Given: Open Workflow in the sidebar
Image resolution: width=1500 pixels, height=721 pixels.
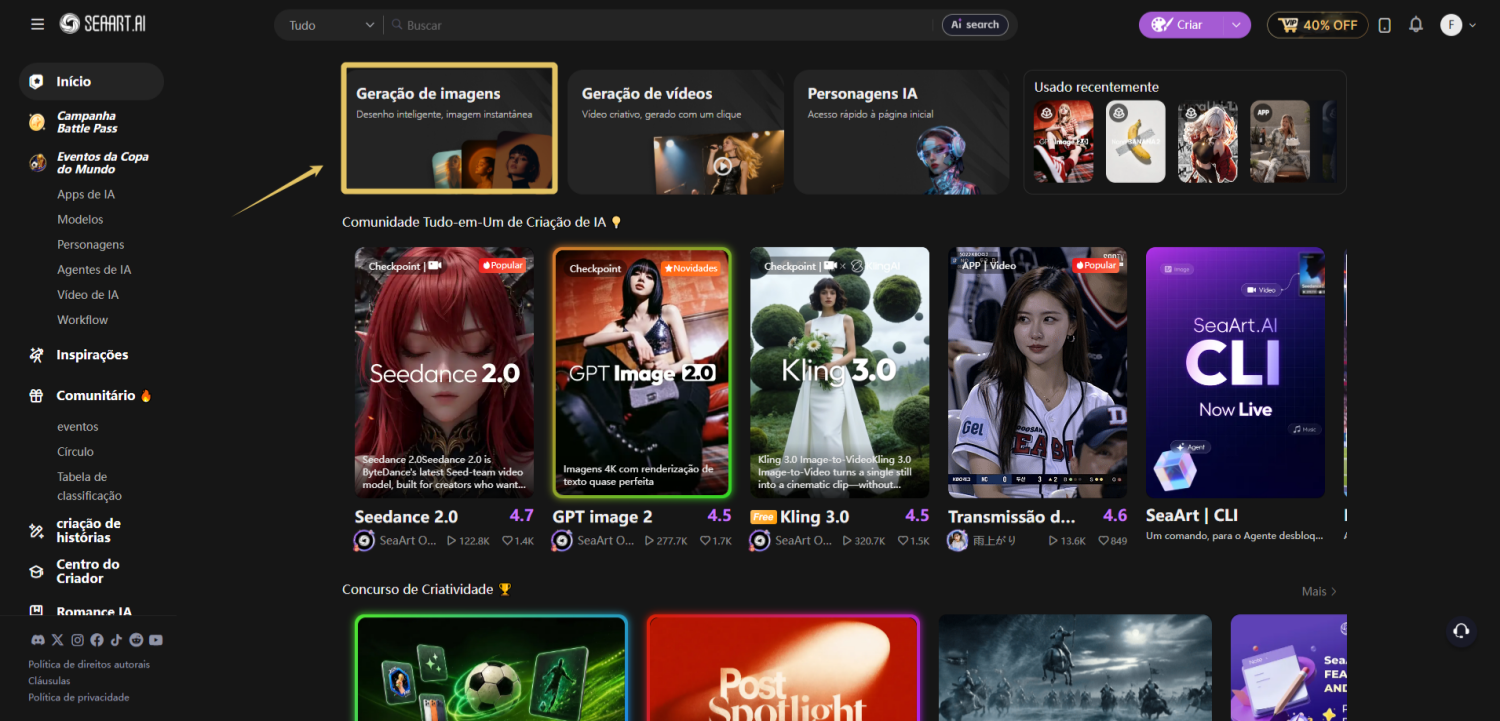Looking at the screenshot, I should 82,320.
